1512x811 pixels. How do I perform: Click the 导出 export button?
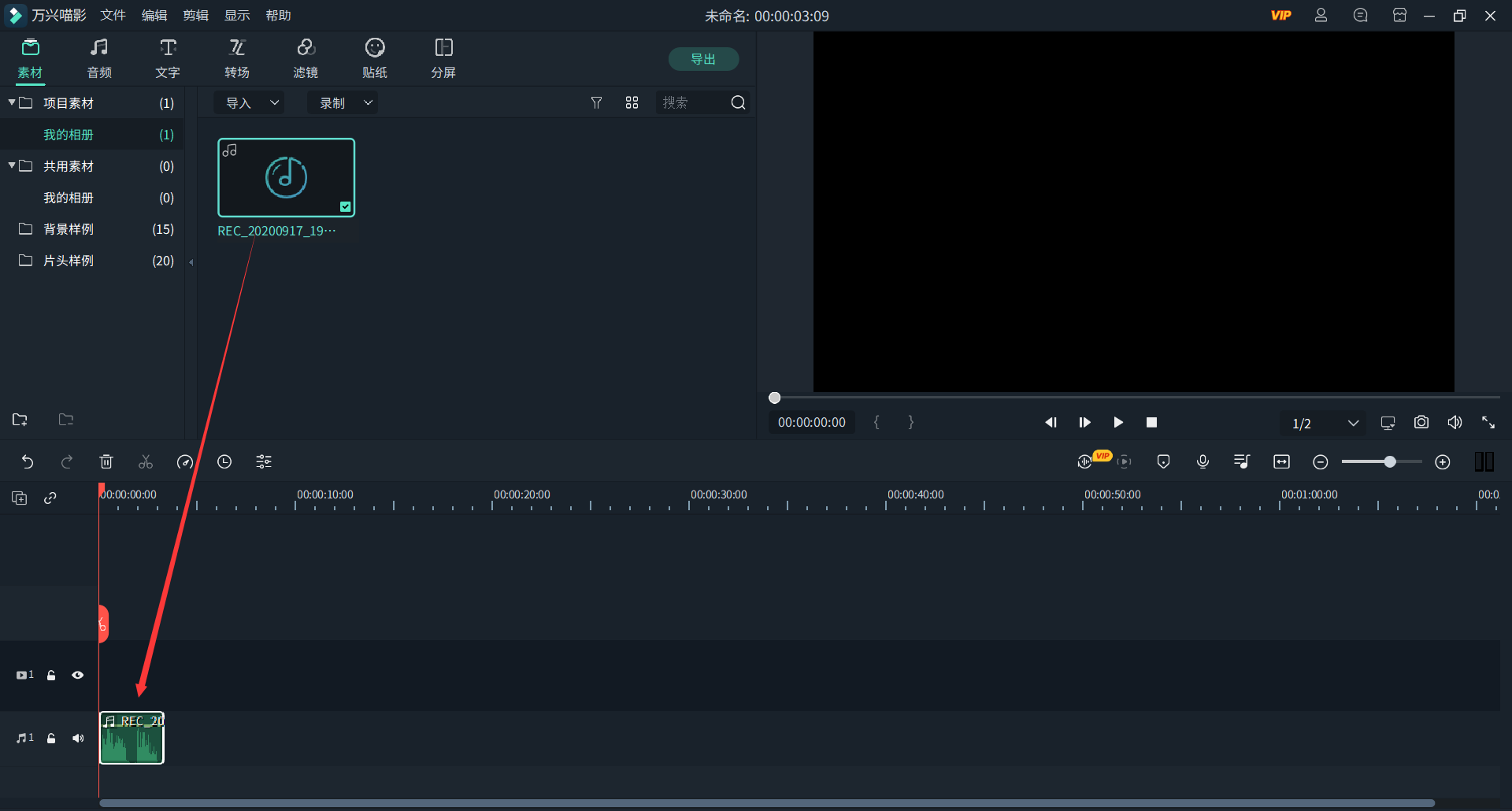(x=703, y=59)
